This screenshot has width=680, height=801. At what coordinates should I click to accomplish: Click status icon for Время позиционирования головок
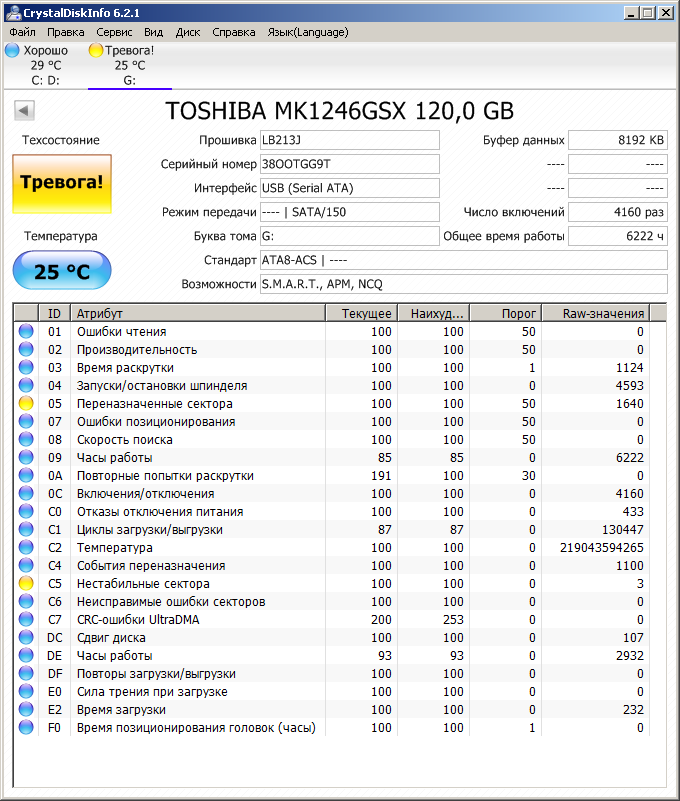[x=26, y=727]
